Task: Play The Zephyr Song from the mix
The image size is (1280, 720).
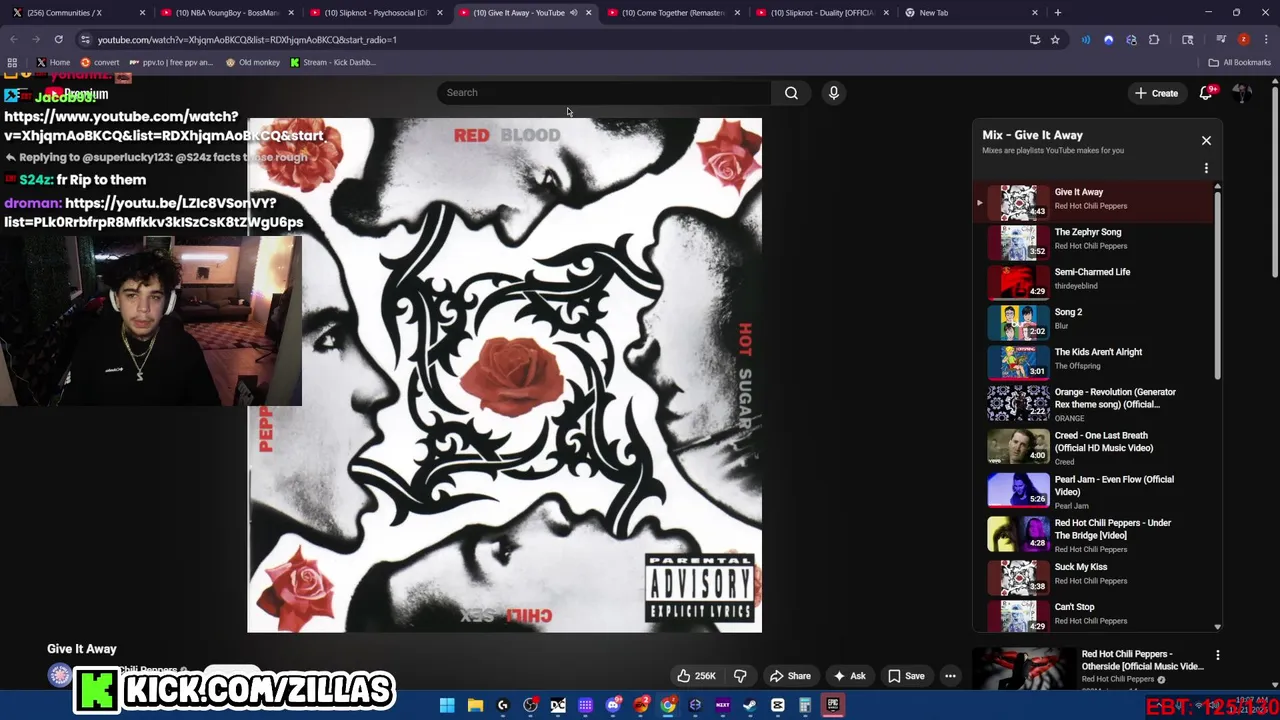Action: (x=1095, y=241)
